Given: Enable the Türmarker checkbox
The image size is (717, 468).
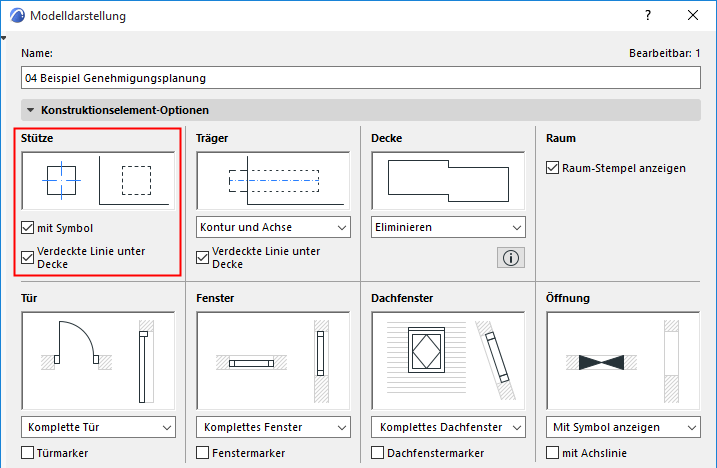Looking at the screenshot, I should [x=28, y=453].
